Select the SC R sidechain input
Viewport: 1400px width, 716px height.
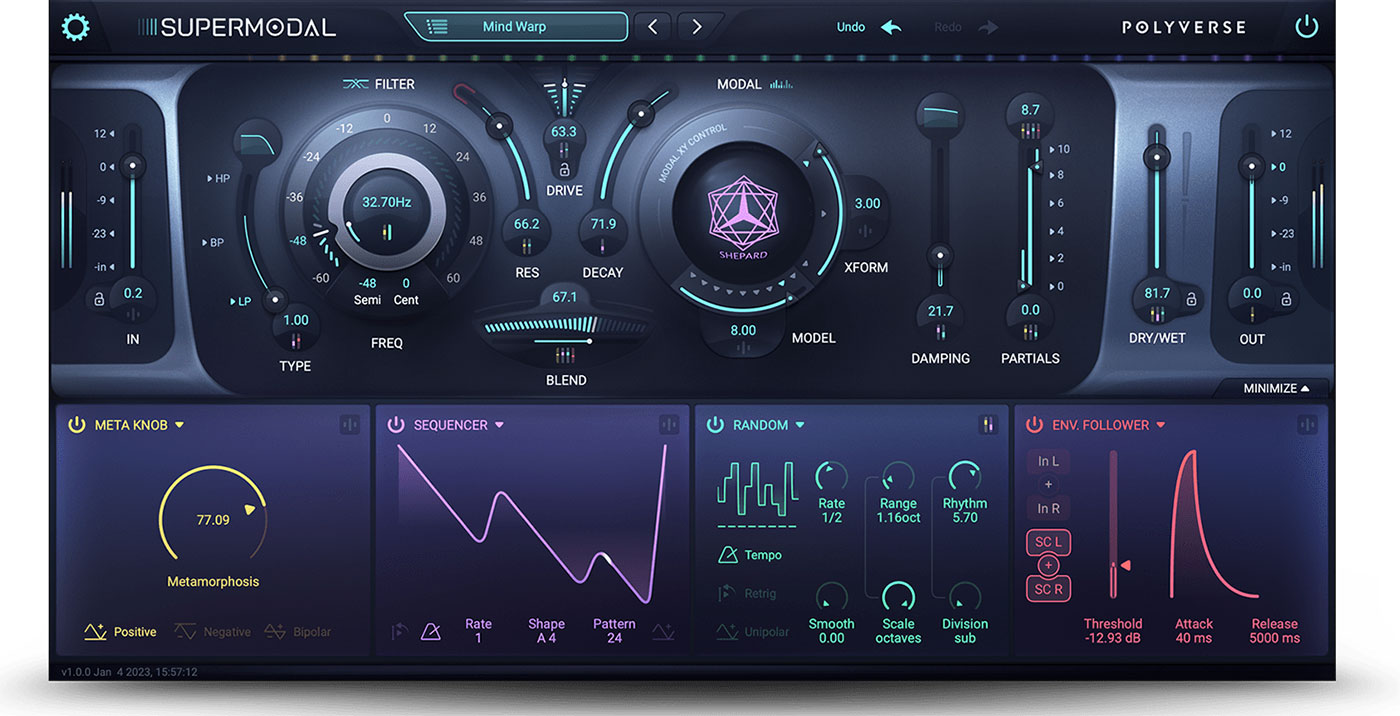click(1048, 589)
